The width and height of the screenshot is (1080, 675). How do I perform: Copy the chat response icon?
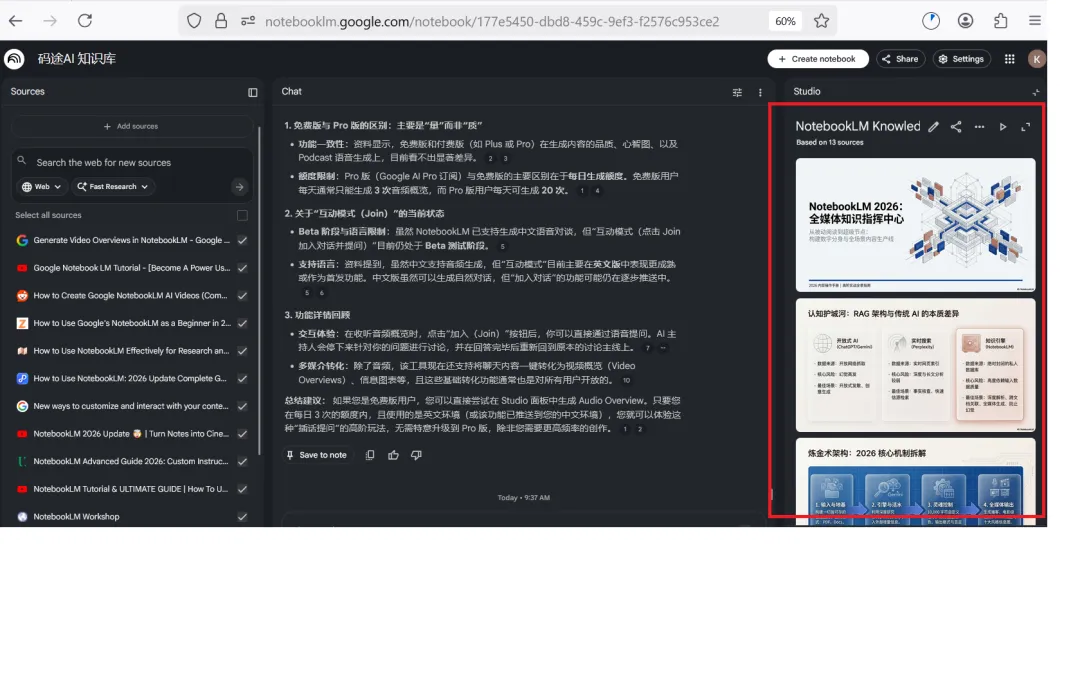click(x=370, y=455)
